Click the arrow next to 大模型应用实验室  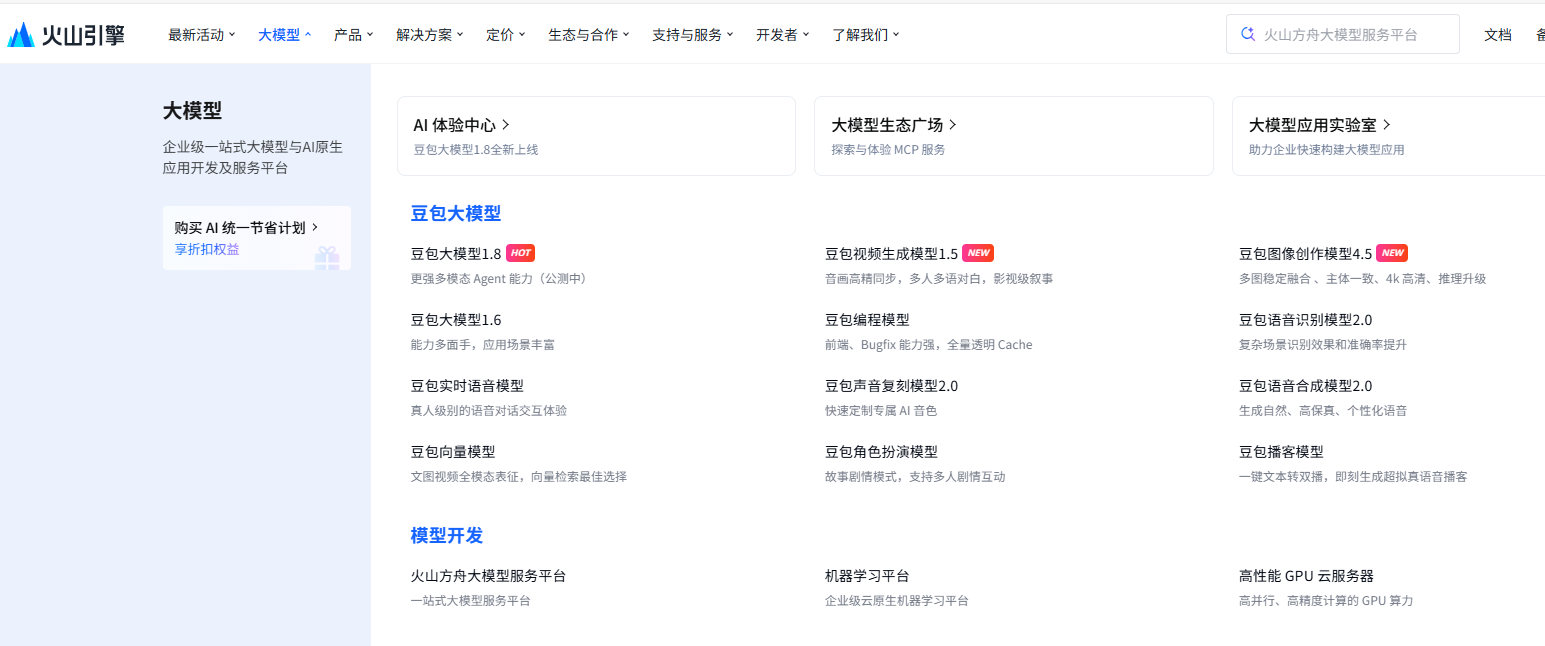pos(1387,125)
